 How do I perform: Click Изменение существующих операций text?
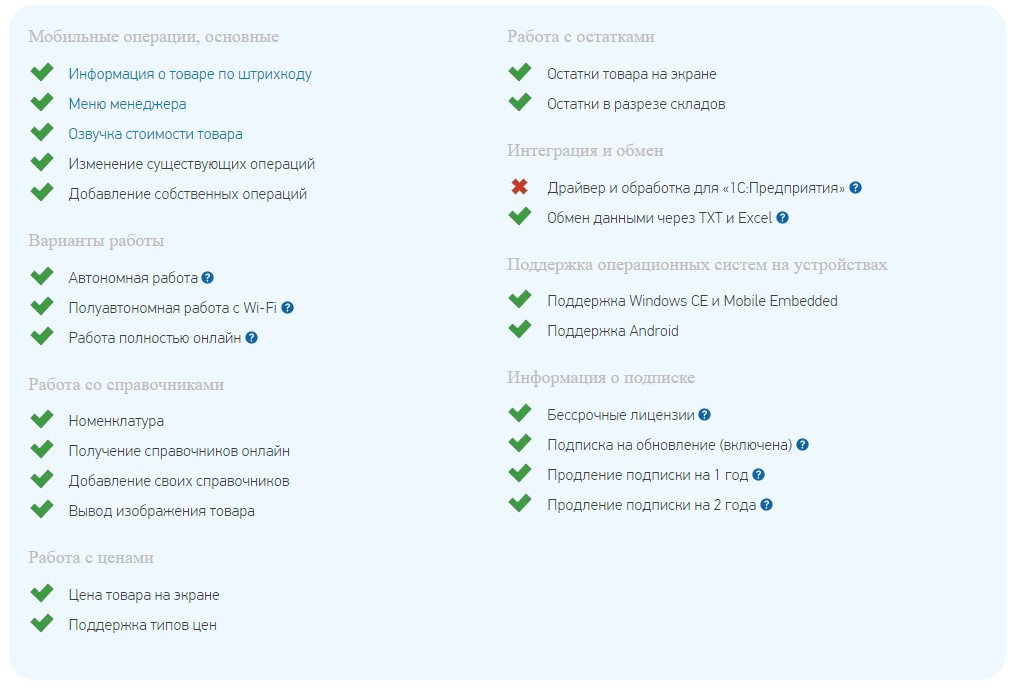tap(192, 164)
